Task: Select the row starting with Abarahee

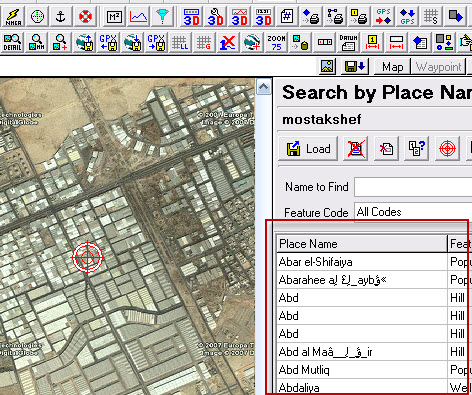Action: tap(374, 280)
